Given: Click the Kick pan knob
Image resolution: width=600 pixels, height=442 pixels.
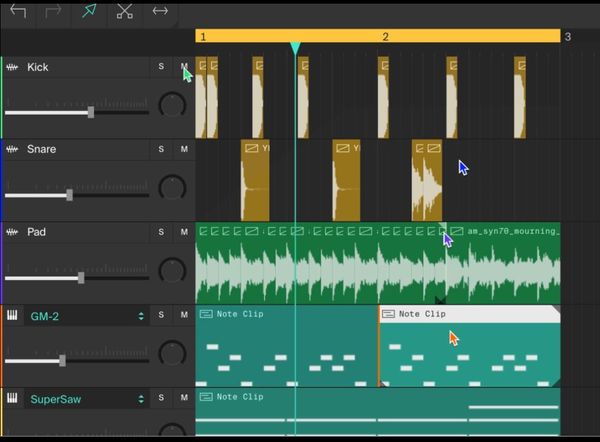Looking at the screenshot, I should click(173, 105).
